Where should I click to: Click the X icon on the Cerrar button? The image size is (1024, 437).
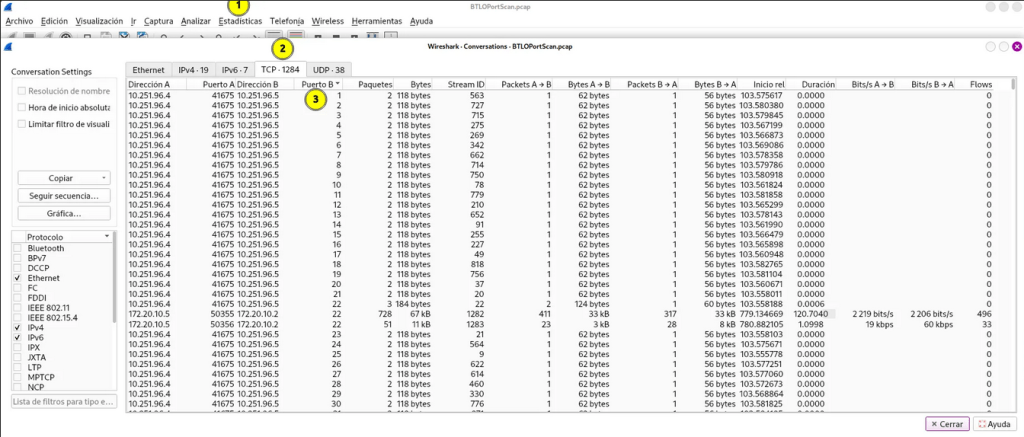tap(934, 424)
